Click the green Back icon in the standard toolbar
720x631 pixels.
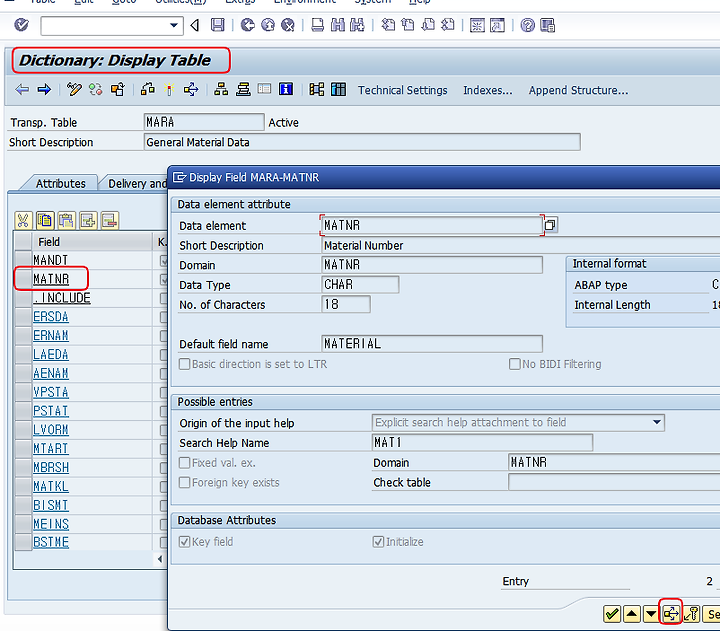pyautogui.click(x=248, y=25)
